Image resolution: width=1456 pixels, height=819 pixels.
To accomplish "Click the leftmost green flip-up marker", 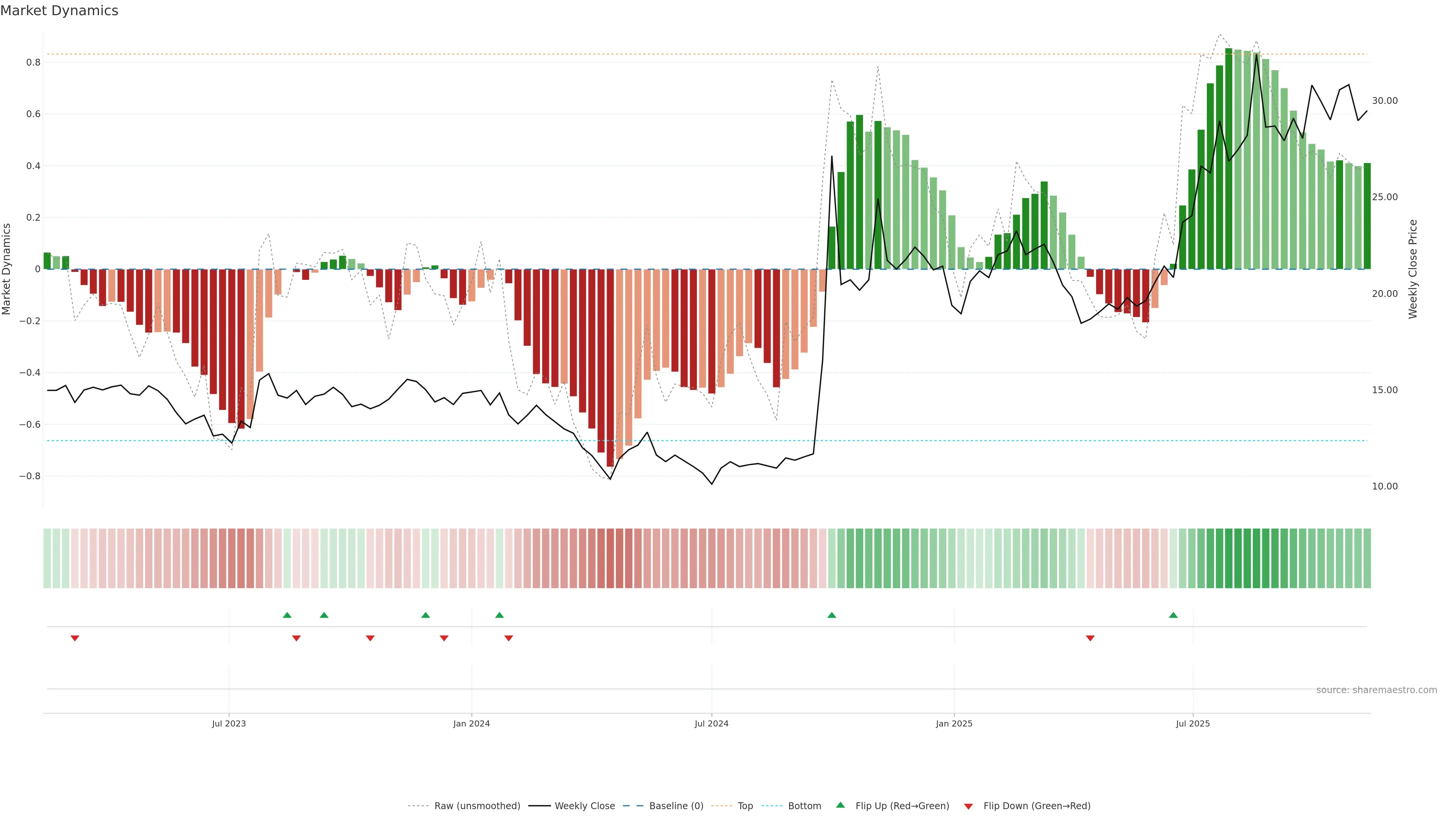I will (287, 615).
